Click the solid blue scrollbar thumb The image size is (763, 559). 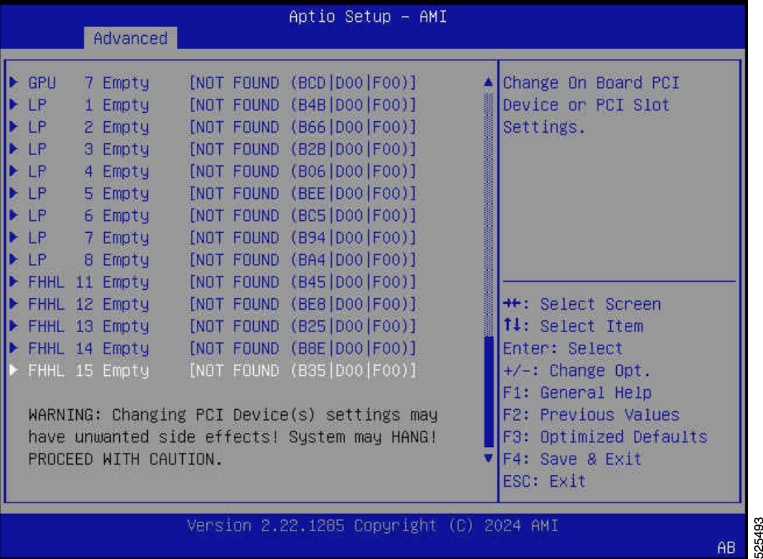point(489,392)
